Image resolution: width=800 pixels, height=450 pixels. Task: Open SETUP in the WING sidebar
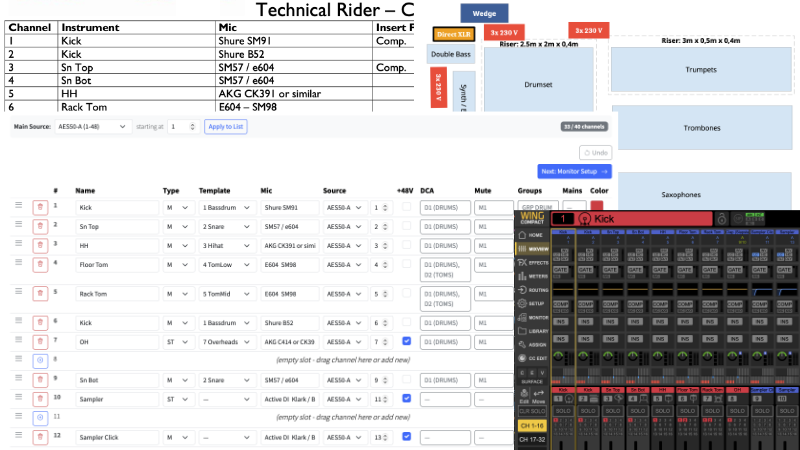[x=533, y=304]
